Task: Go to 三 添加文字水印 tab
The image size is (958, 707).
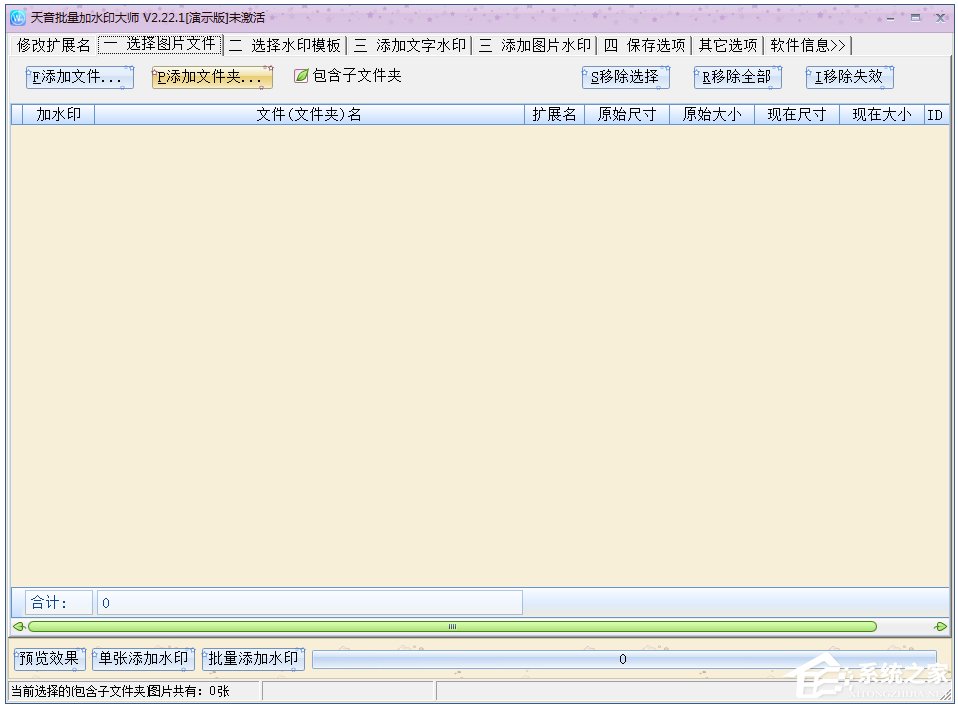Action: click(x=410, y=45)
